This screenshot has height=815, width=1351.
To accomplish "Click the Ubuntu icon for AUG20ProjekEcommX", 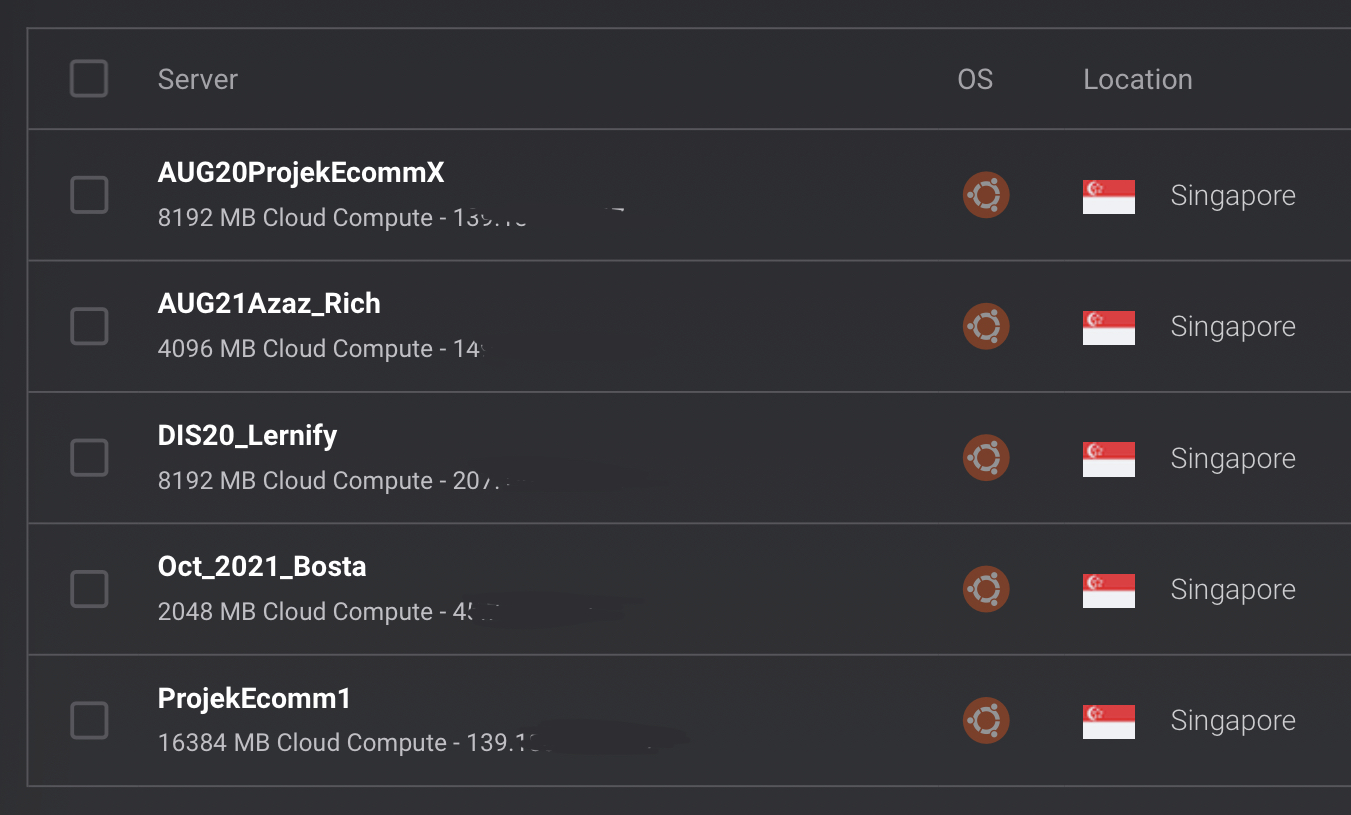I will [x=986, y=195].
